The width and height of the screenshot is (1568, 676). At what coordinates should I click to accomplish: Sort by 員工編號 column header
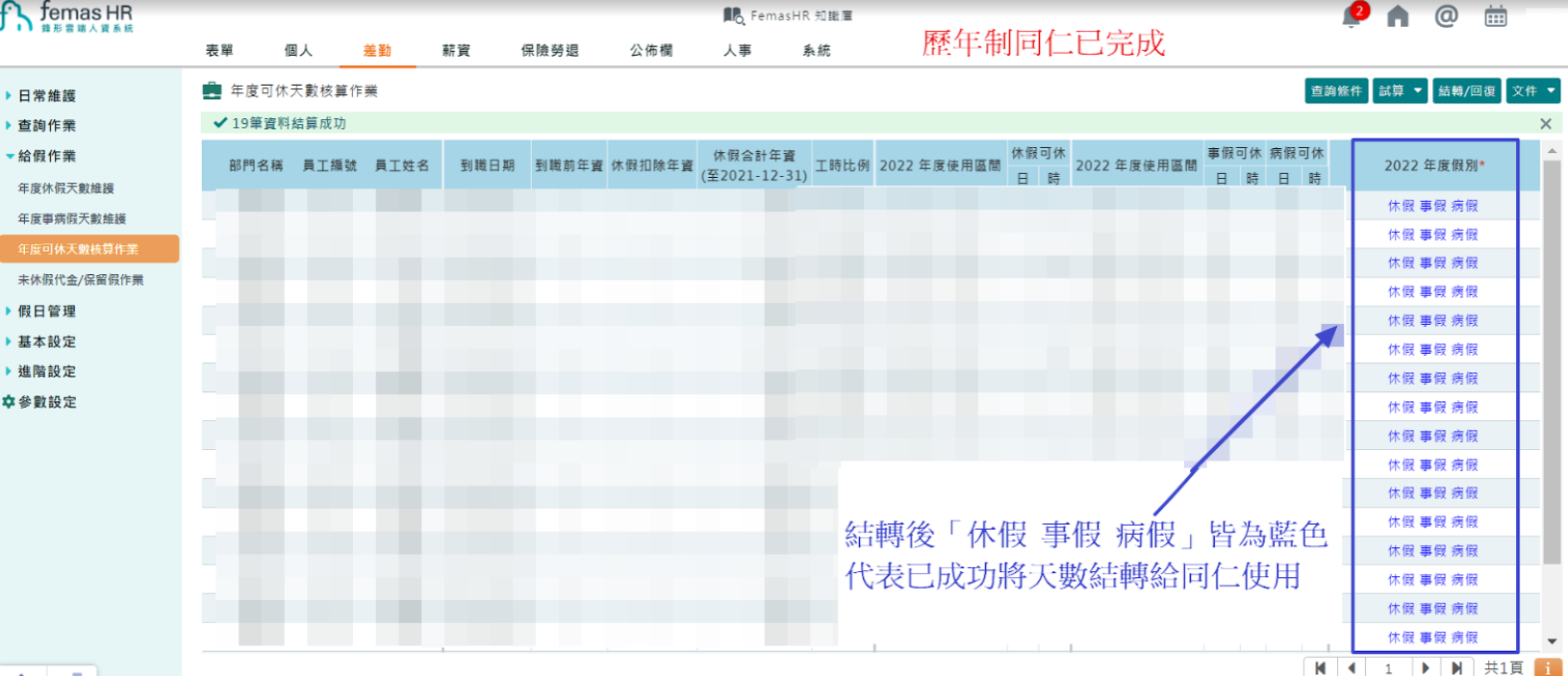[x=329, y=165]
